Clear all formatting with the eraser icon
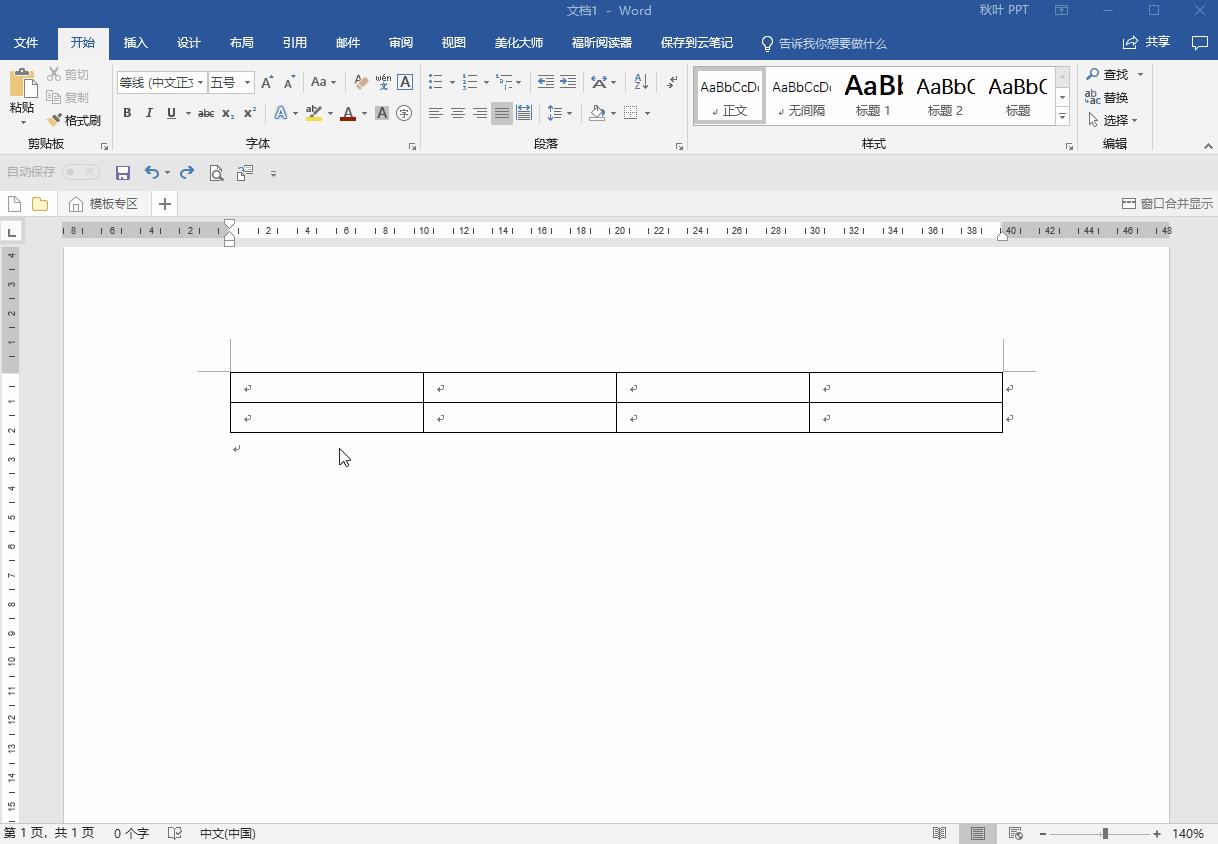Image resolution: width=1218 pixels, height=844 pixels. click(361, 82)
